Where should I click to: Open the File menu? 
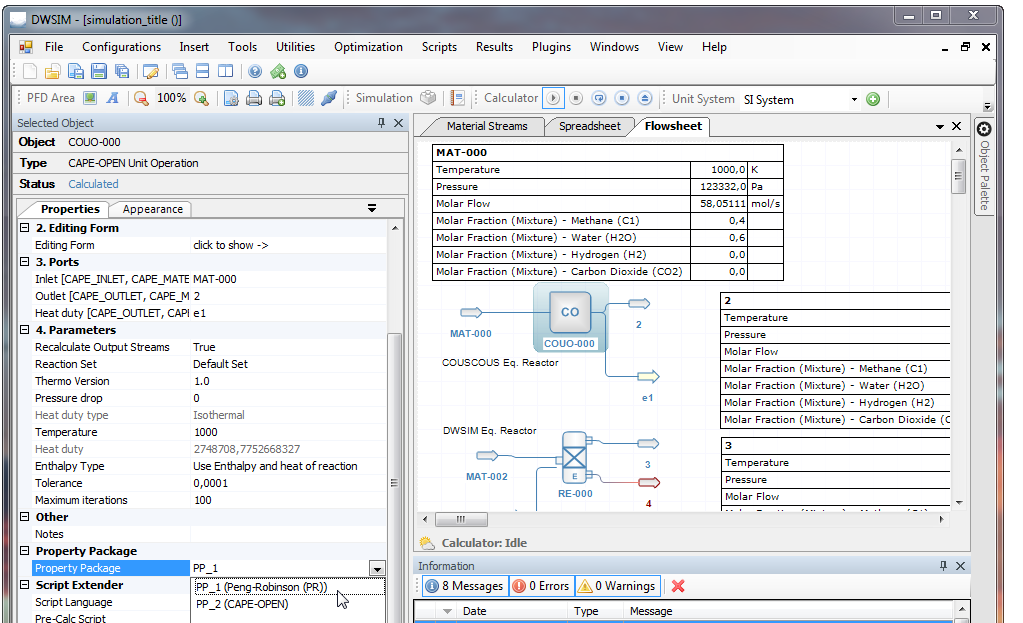tap(53, 47)
